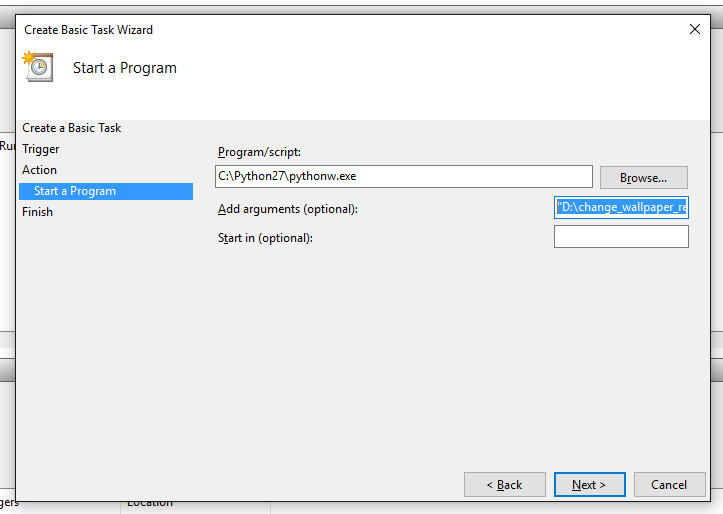
Task: Click the Add arguments input field
Action: point(621,207)
